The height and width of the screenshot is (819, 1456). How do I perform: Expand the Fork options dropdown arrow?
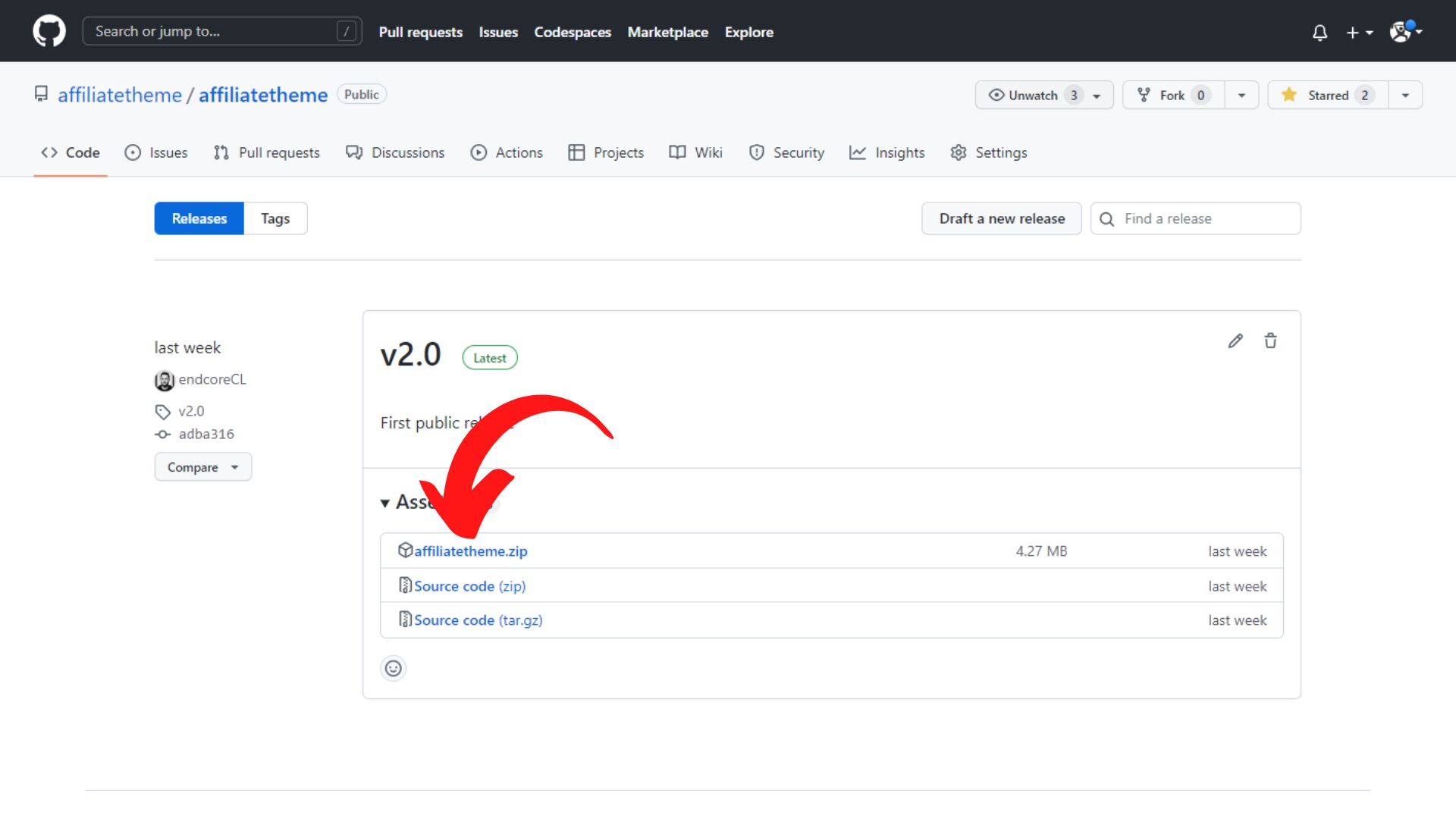(1241, 95)
